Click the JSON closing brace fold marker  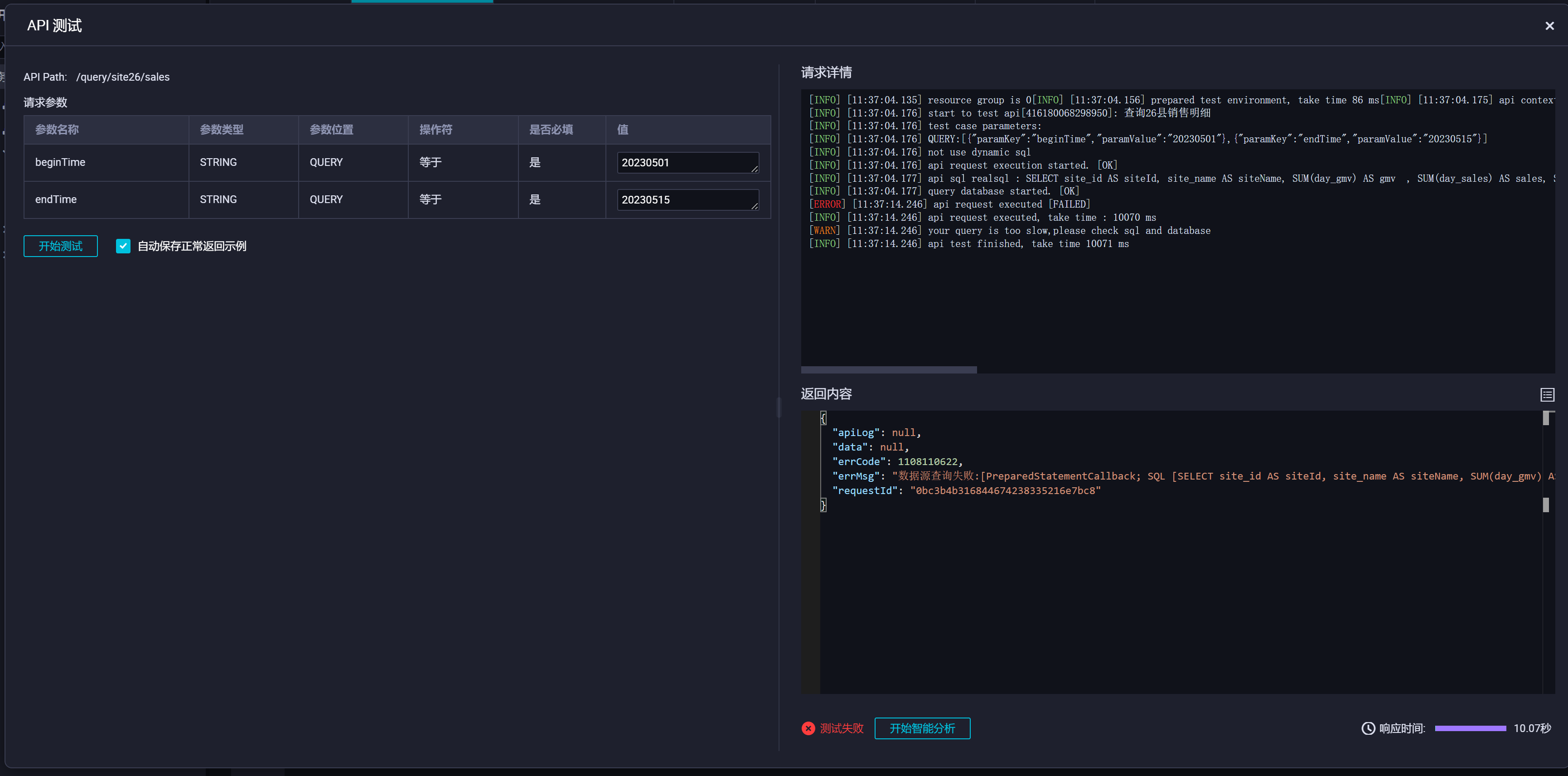pos(823,505)
